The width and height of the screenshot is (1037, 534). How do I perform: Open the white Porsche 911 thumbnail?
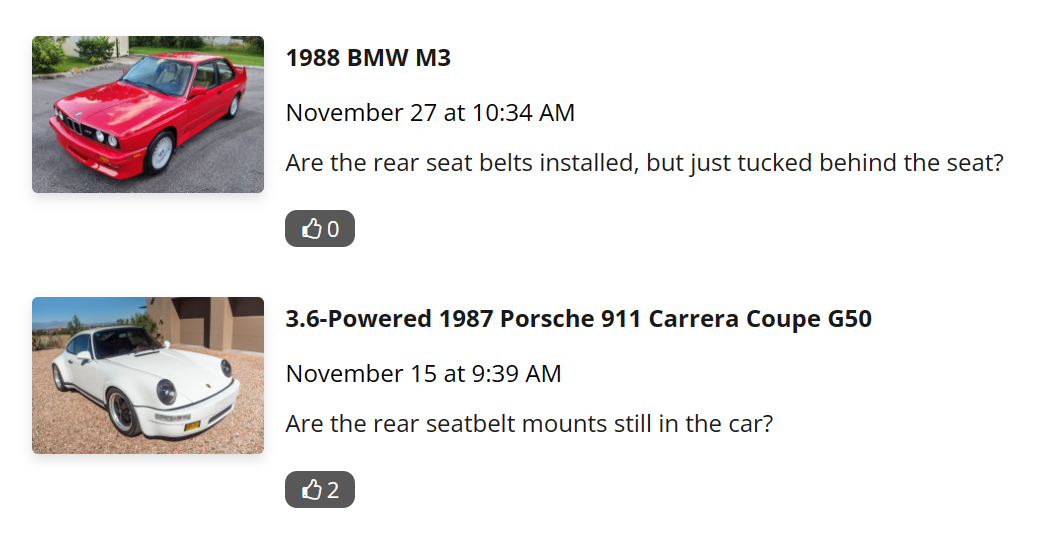tap(148, 375)
